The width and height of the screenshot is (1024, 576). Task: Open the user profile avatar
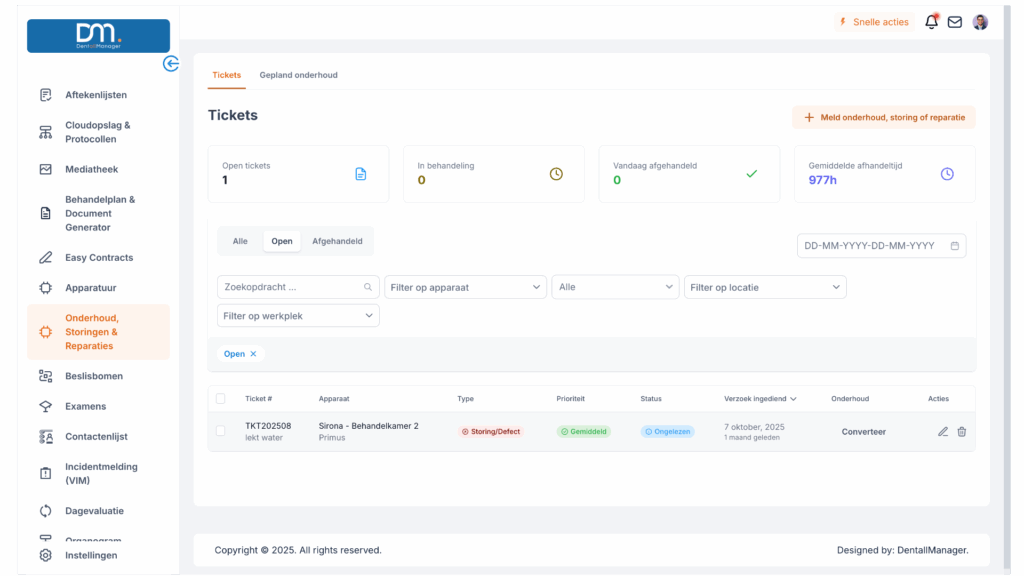click(980, 22)
